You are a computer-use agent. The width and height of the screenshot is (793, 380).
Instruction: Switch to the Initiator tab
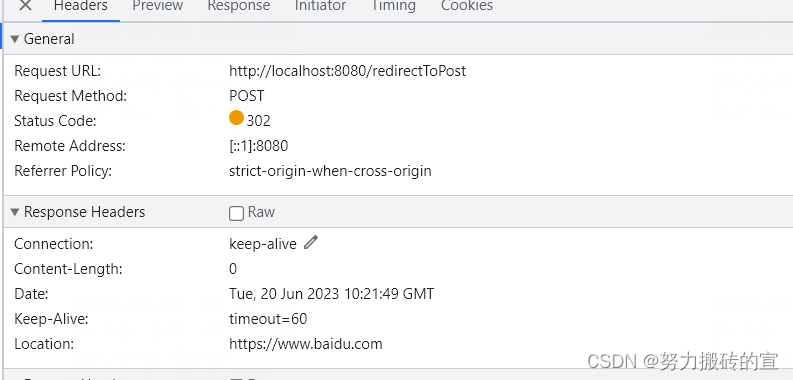pos(320,6)
